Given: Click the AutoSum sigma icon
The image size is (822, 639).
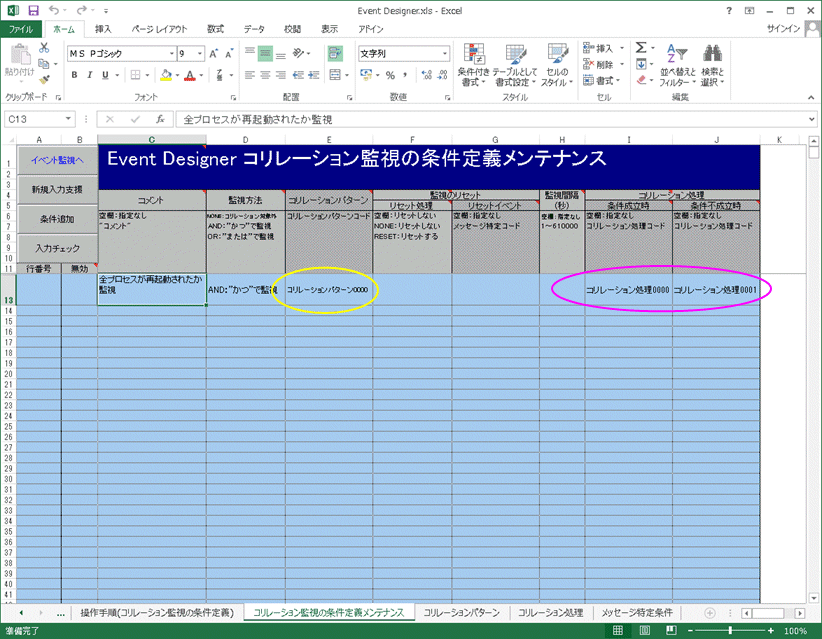Looking at the screenshot, I should tap(641, 48).
